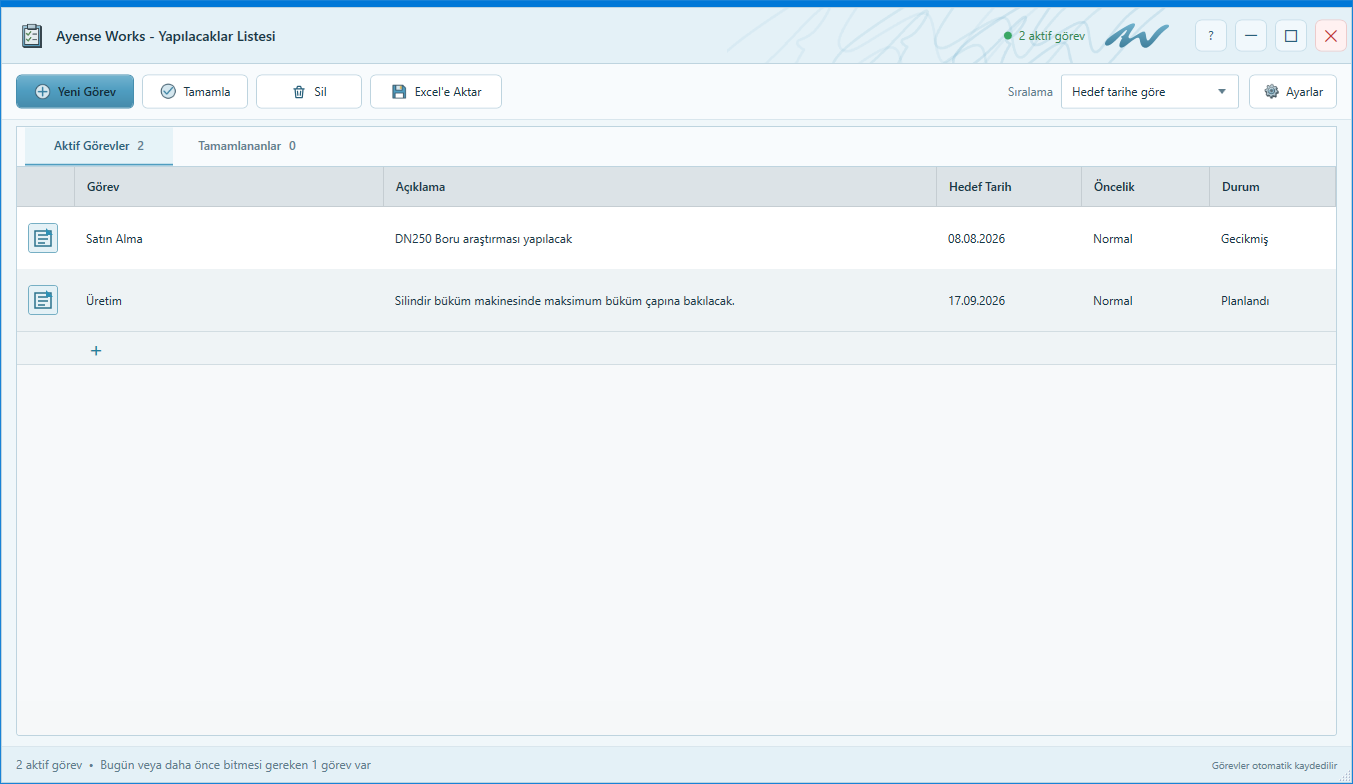Sort by Açıklama column header
Image resolution: width=1353 pixels, height=784 pixels.
(x=660, y=187)
